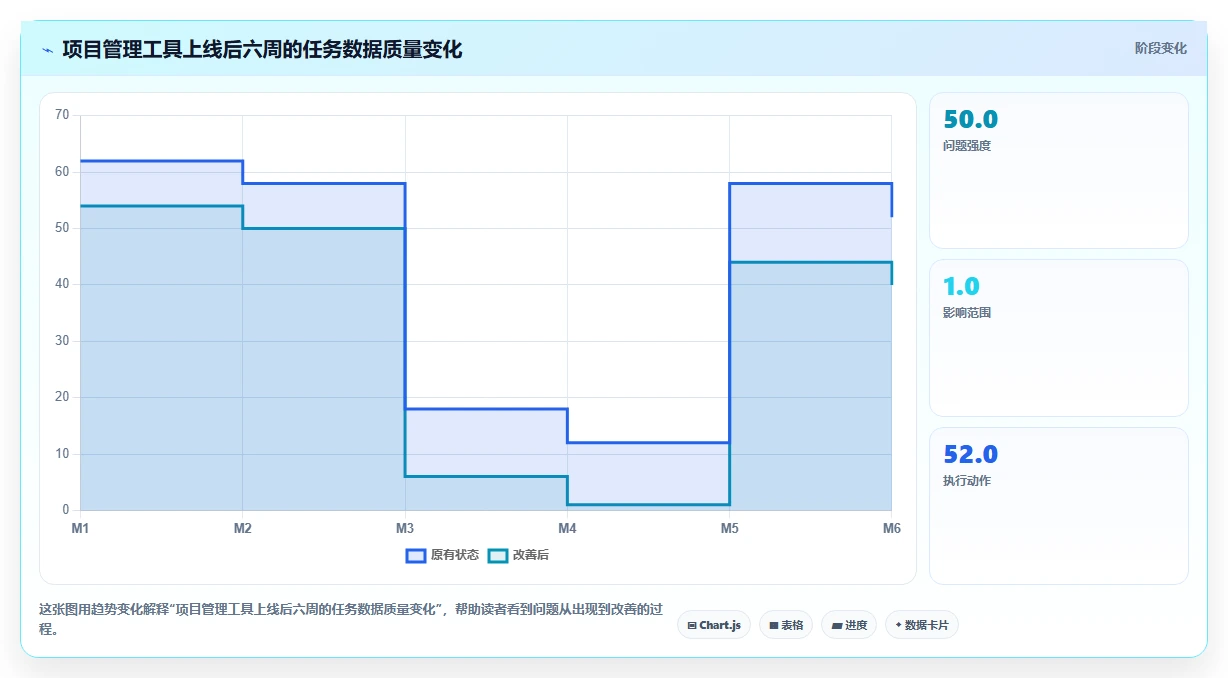Click the icon inside the 数据卡片 chip

click(x=898, y=625)
